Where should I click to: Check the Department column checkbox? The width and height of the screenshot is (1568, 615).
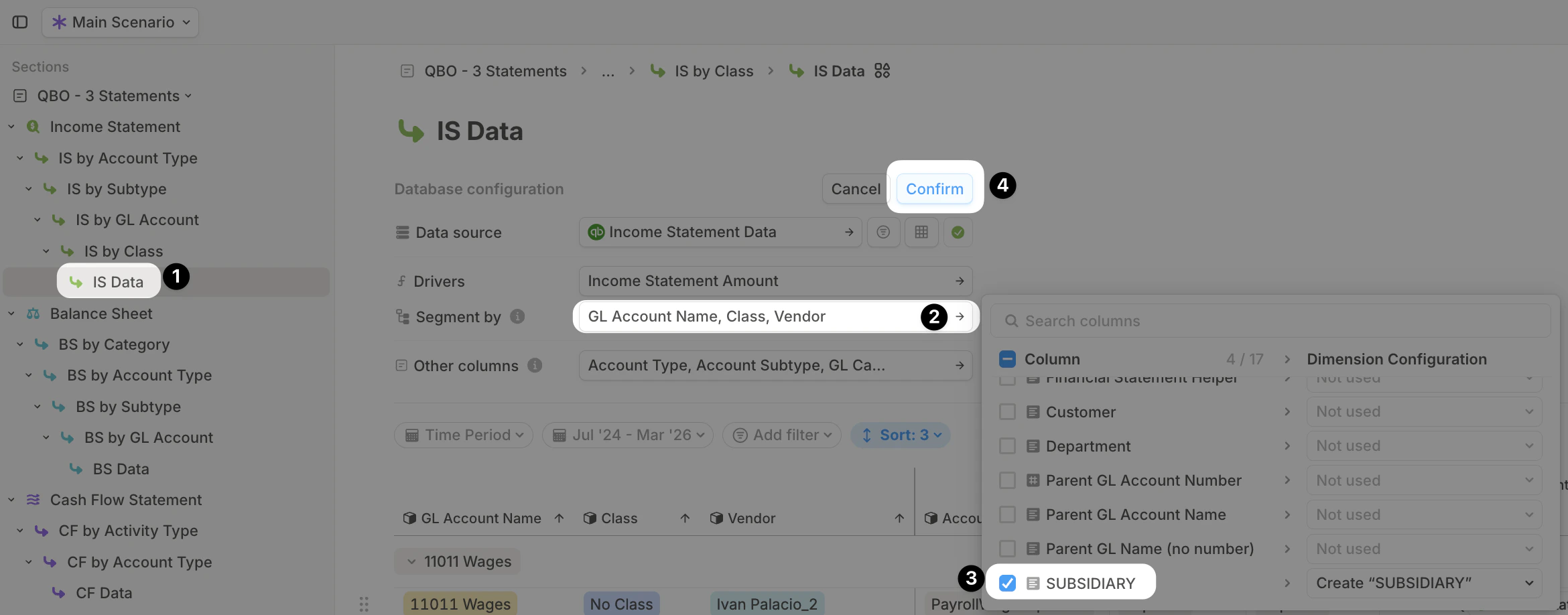click(1007, 446)
